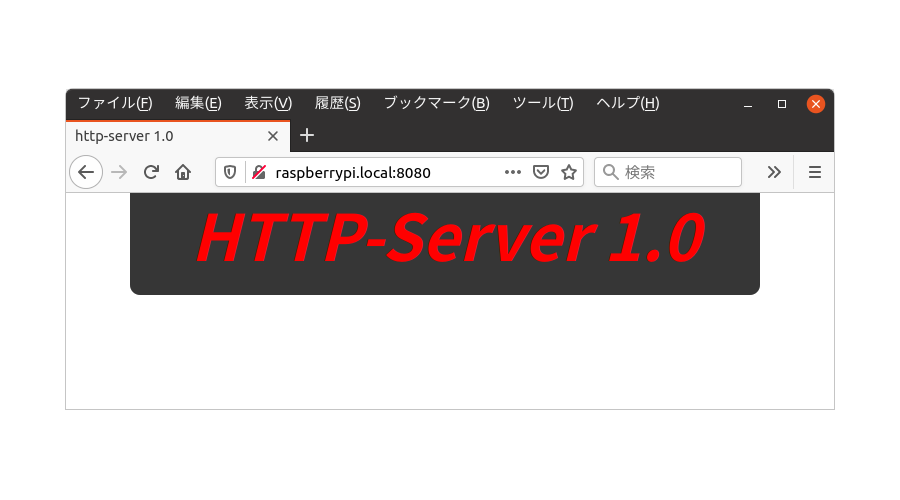
Task: Click the search magnifier icon
Action: [610, 172]
